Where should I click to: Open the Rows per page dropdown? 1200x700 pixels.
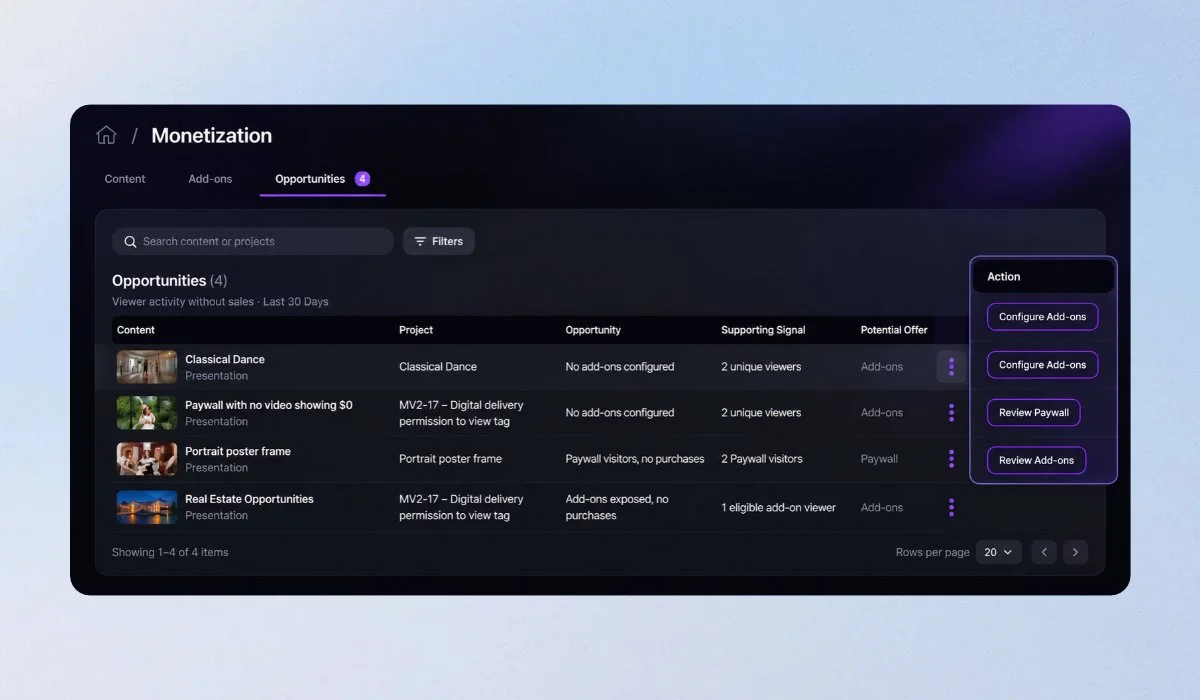coord(998,552)
